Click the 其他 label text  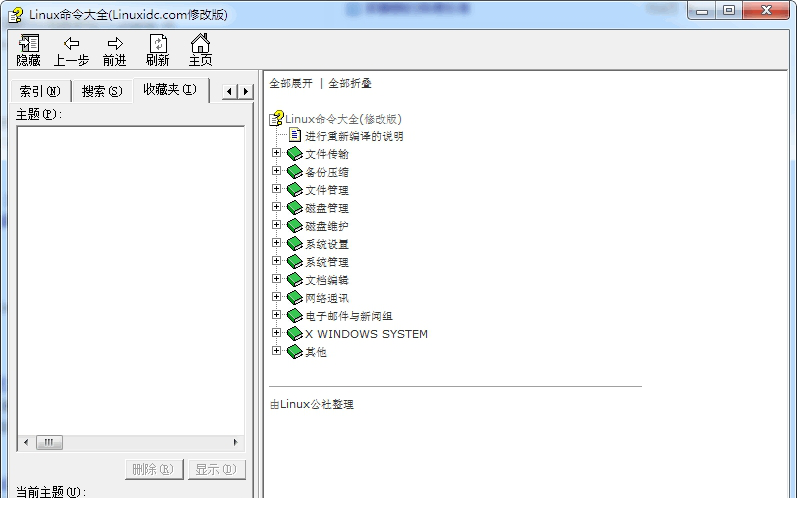(x=316, y=352)
